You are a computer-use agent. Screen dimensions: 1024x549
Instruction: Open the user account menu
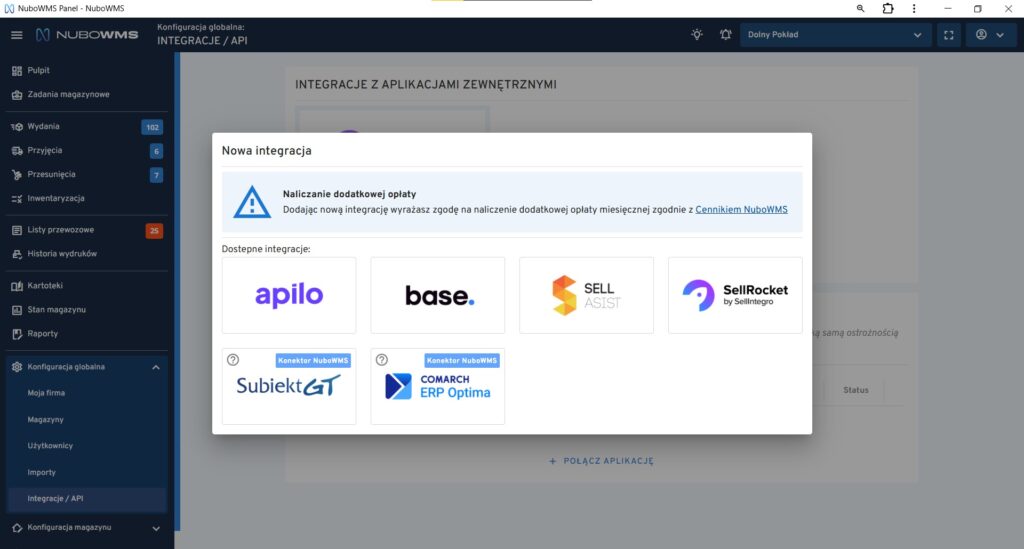(989, 35)
